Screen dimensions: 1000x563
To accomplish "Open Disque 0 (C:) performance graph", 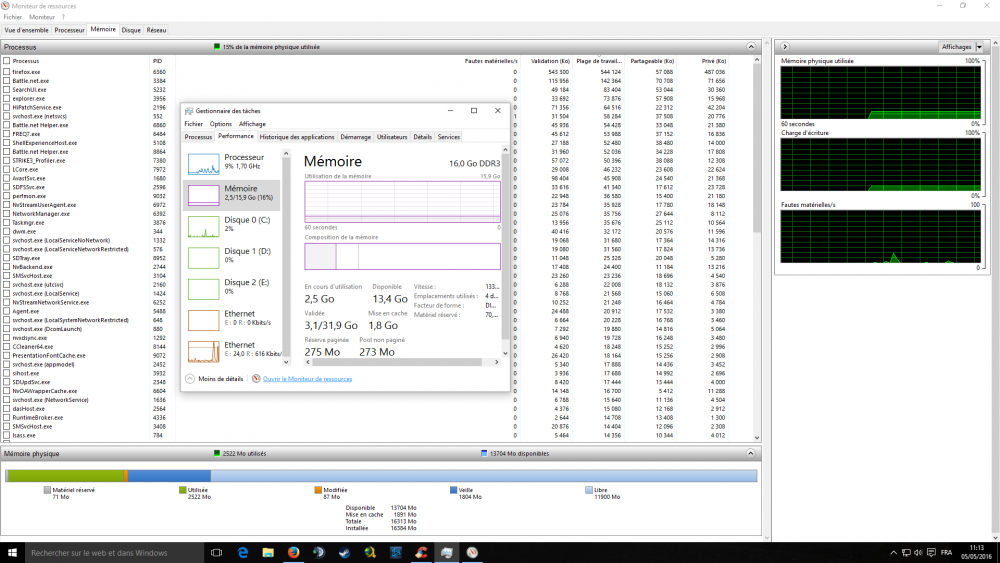I will click(x=204, y=226).
